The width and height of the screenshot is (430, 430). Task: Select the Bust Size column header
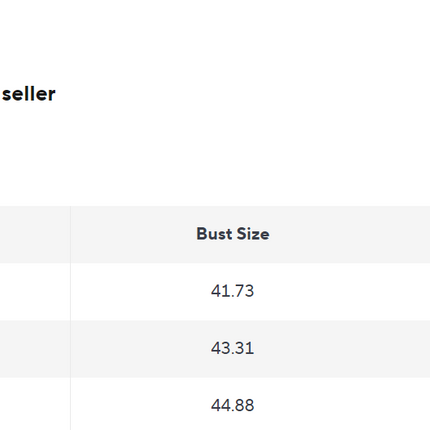coord(233,234)
